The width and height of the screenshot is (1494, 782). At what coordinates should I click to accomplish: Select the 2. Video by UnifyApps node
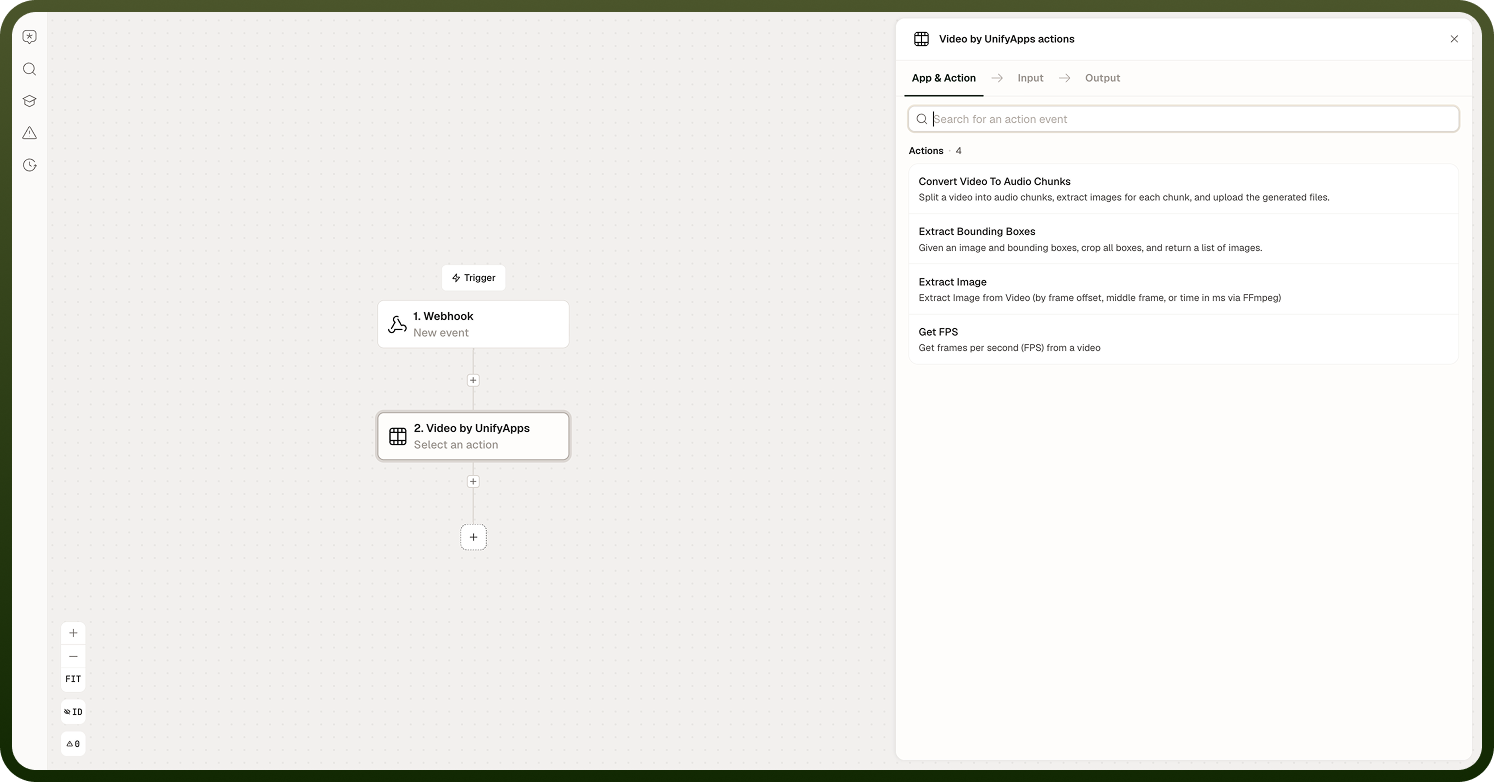click(473, 436)
